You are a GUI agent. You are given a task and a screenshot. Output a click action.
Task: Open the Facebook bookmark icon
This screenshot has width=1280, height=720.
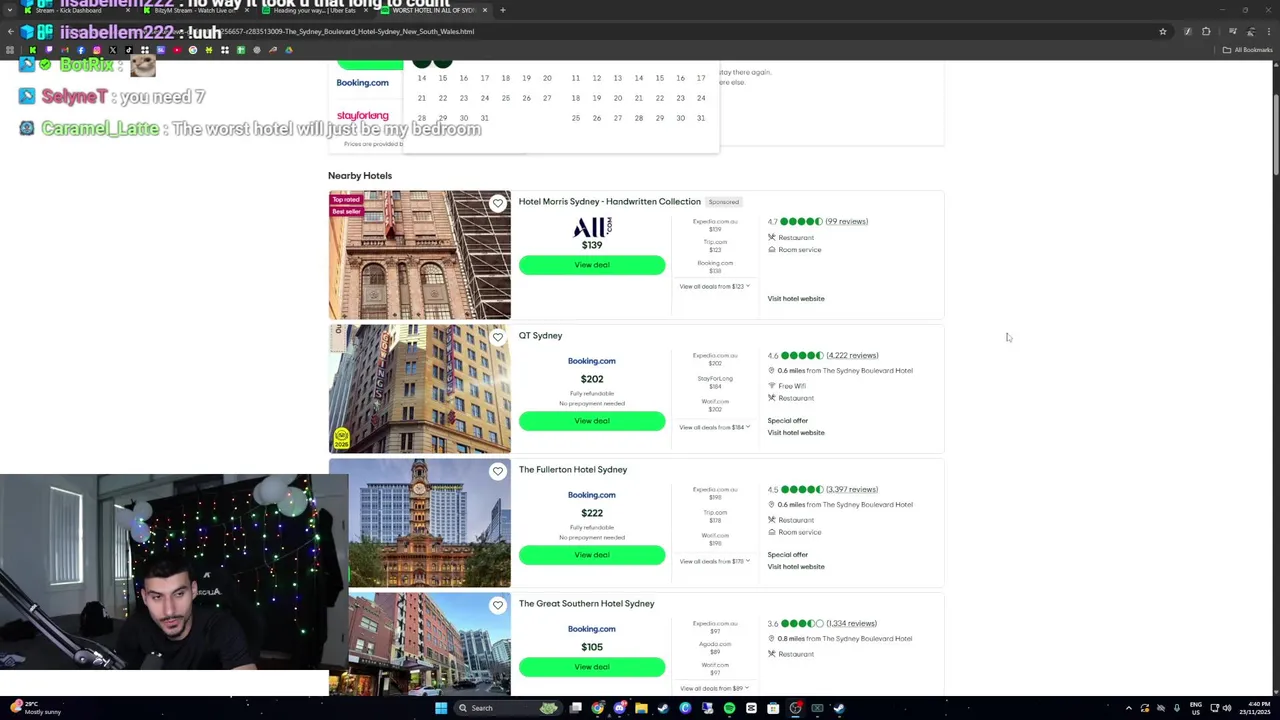click(80, 50)
